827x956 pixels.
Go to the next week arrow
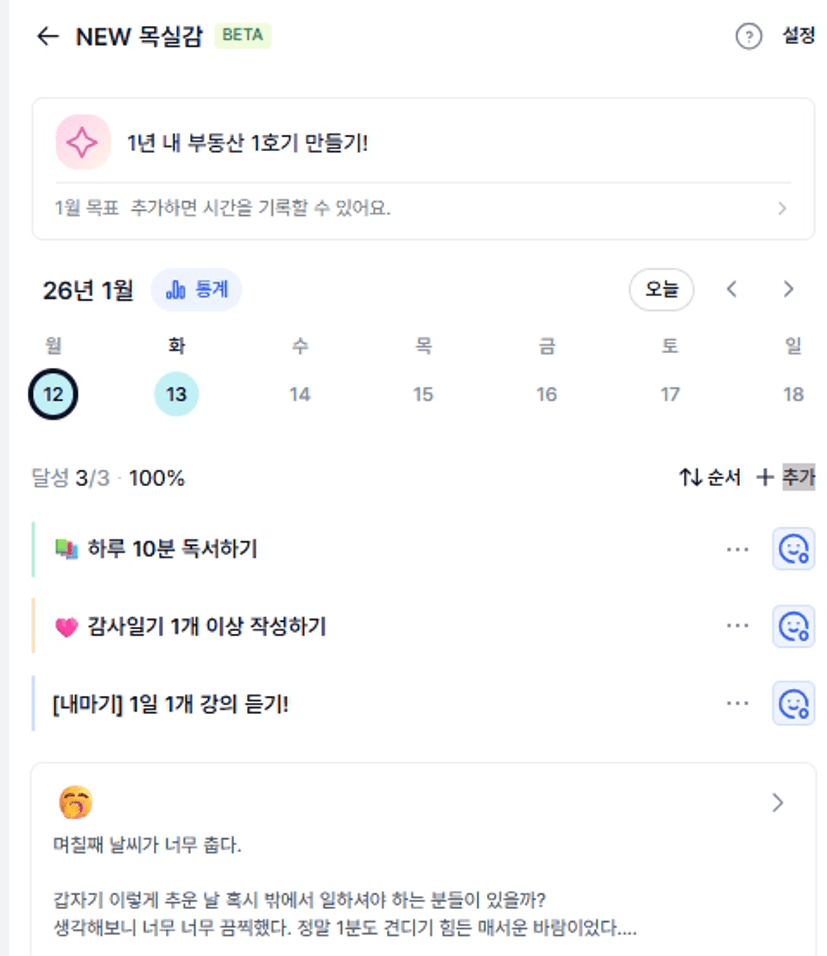tap(788, 290)
